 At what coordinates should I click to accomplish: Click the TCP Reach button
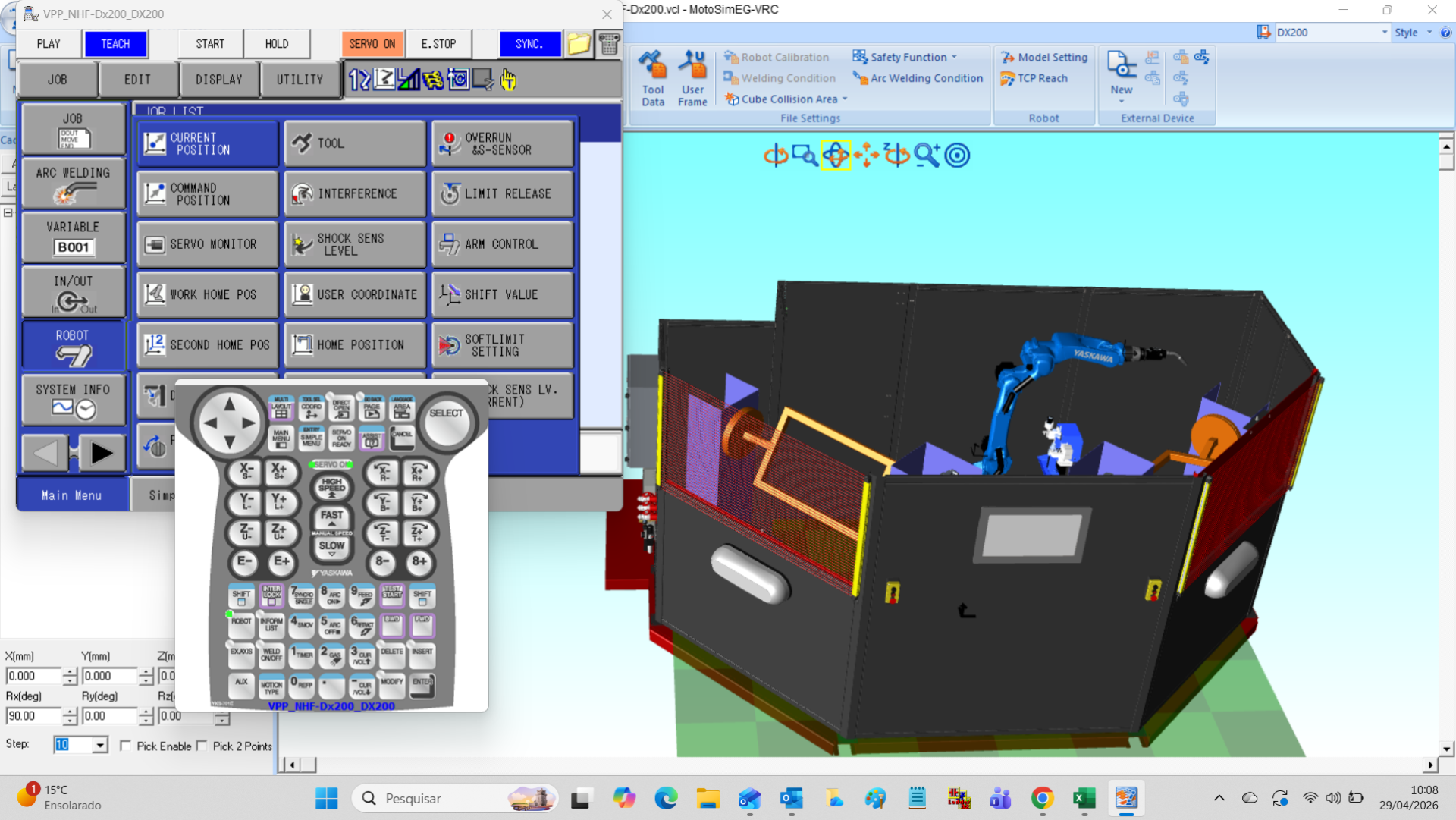(x=1034, y=78)
